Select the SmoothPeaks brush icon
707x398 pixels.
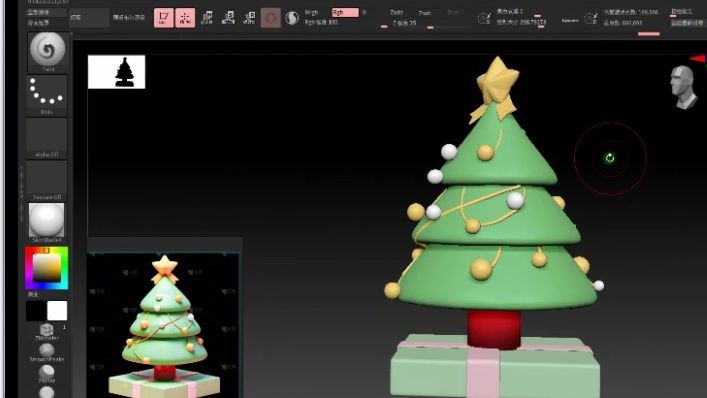click(46, 352)
